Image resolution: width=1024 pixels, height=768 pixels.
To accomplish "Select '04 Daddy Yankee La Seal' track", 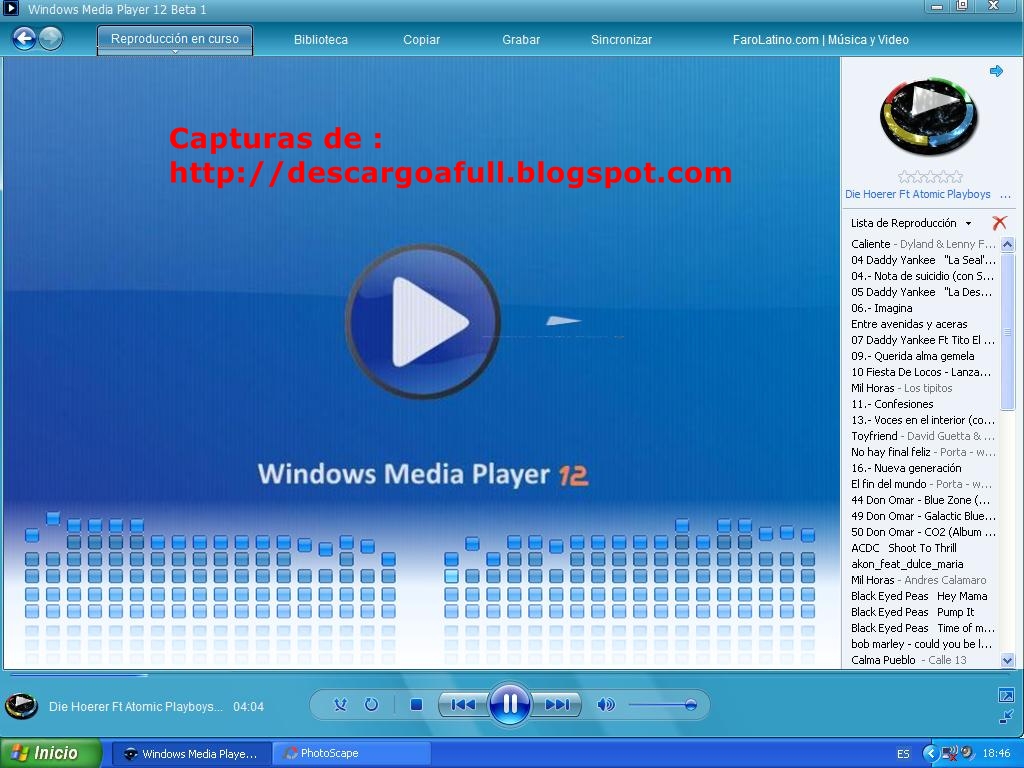I will [923, 260].
